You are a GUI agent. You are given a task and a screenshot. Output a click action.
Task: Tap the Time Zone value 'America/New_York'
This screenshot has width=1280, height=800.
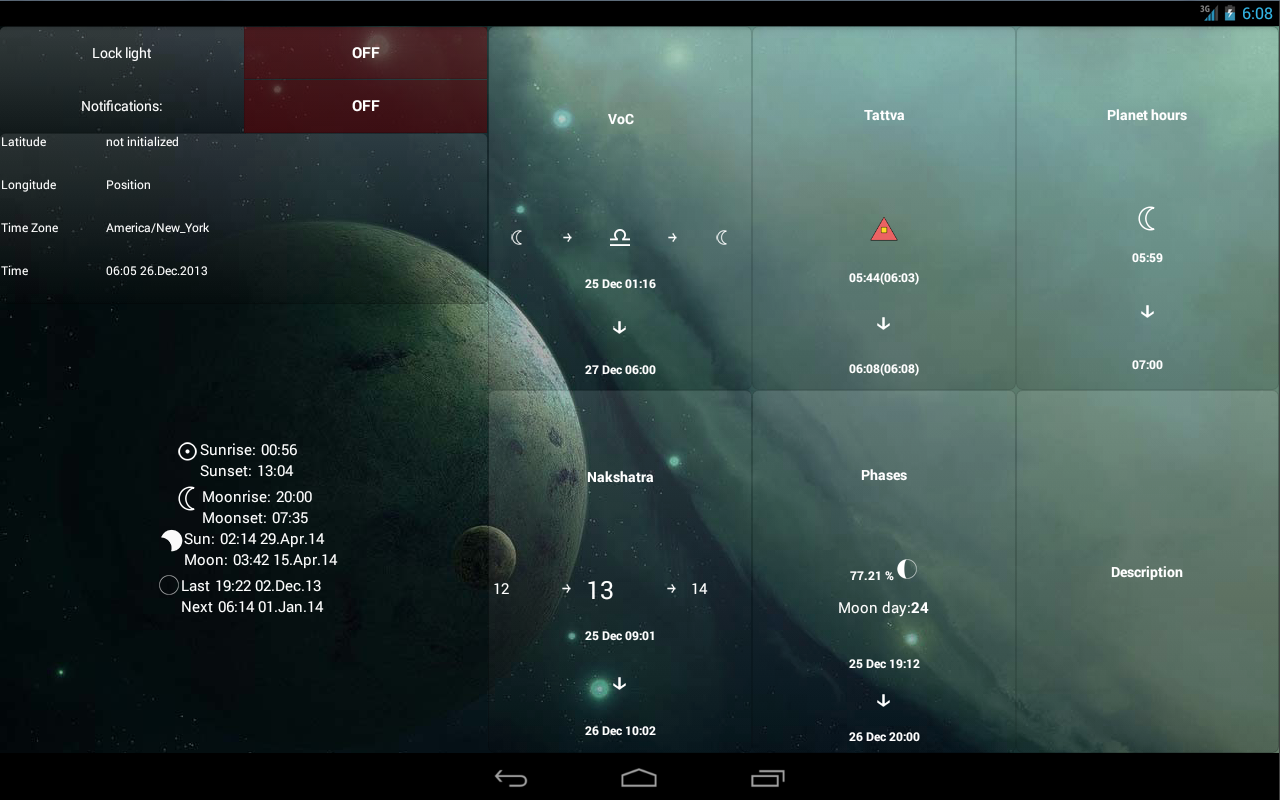pyautogui.click(x=158, y=228)
